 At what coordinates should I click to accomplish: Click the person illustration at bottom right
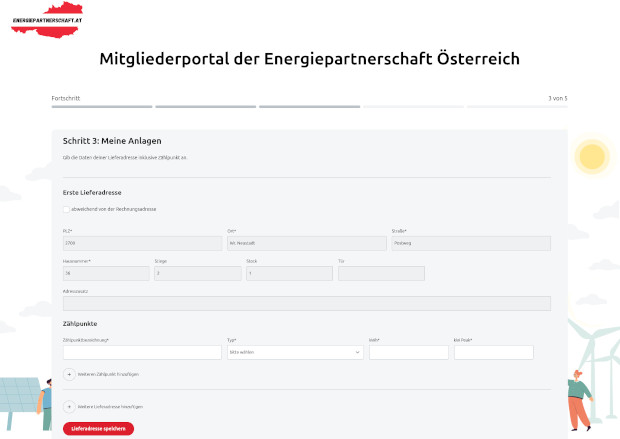577,400
